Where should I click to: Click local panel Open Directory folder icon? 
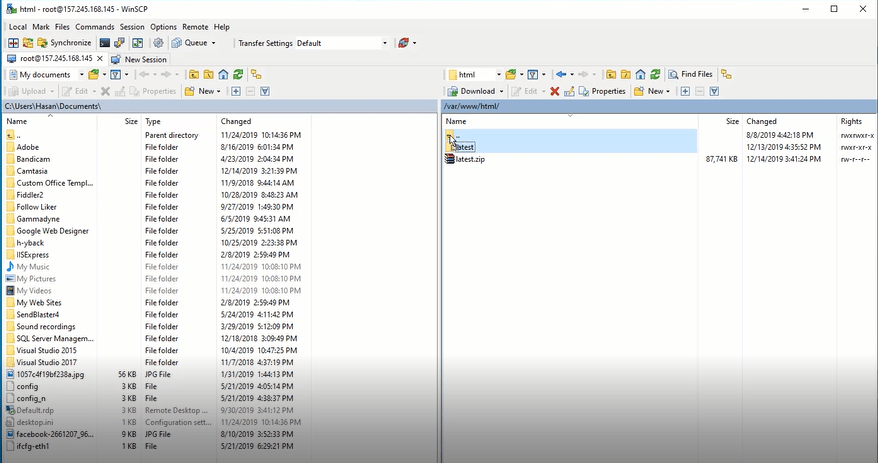point(94,74)
